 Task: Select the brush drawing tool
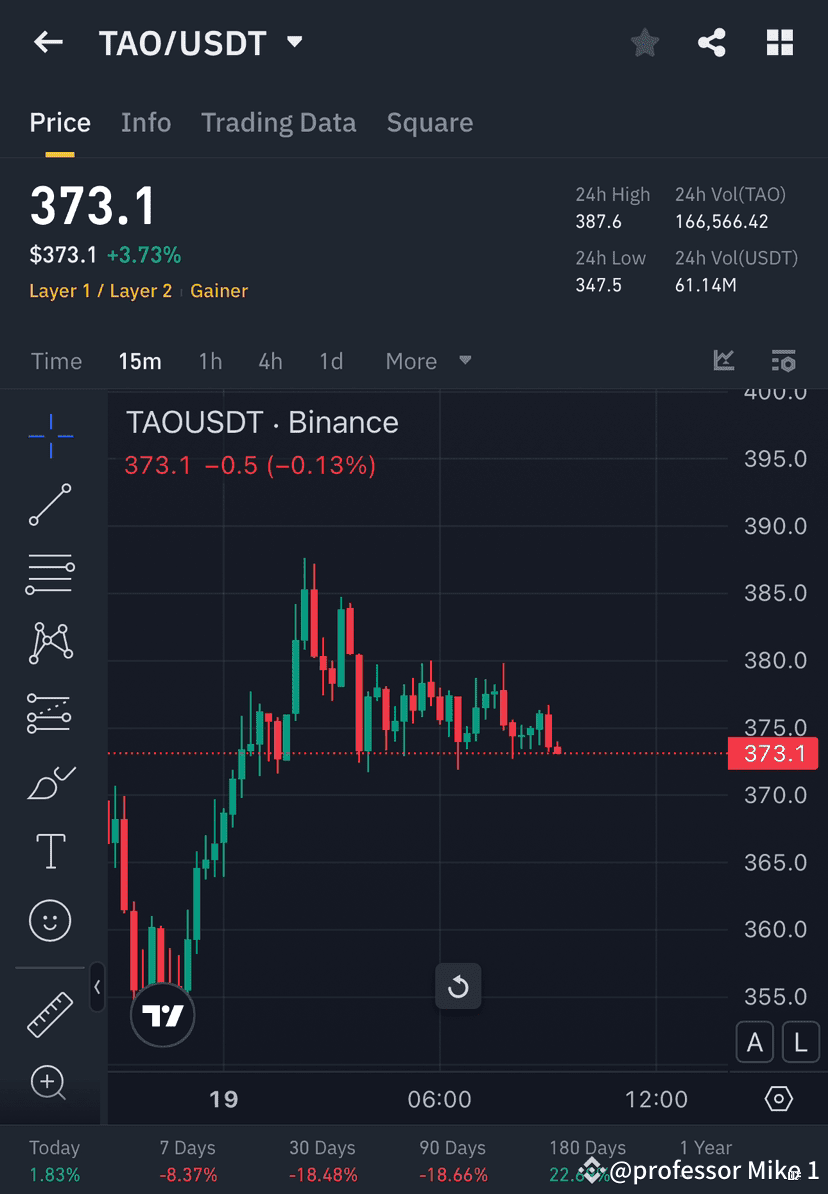50,782
